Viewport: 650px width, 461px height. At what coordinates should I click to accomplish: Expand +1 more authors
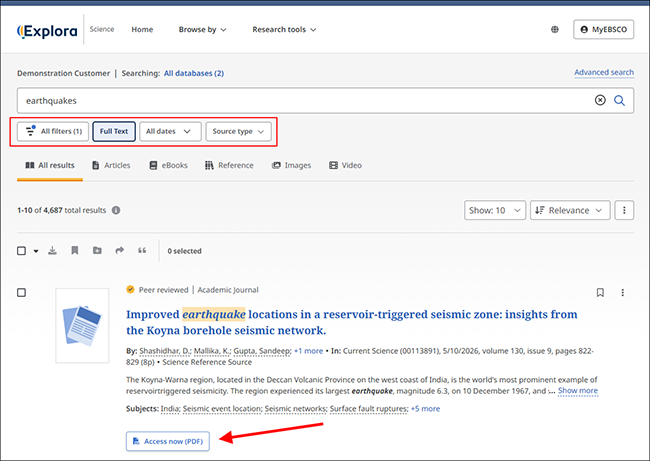(308, 351)
